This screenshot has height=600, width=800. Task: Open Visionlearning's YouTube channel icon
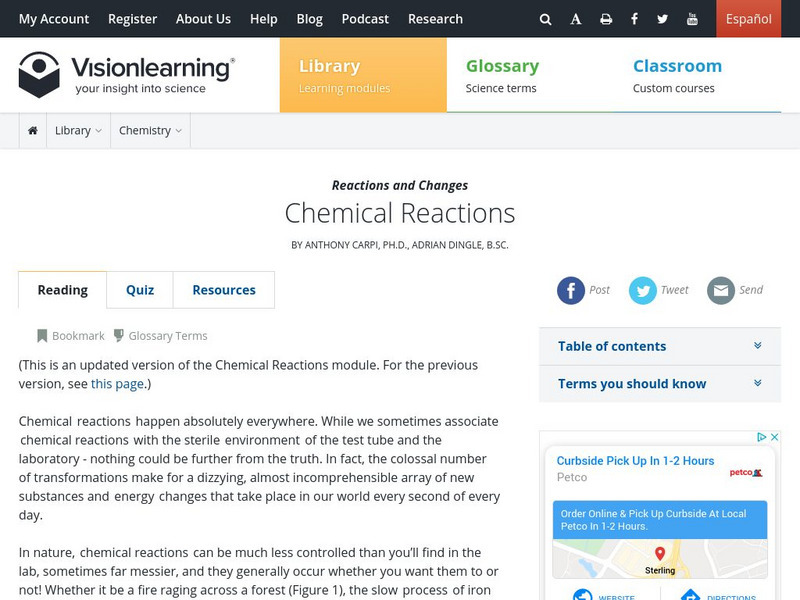(x=692, y=19)
